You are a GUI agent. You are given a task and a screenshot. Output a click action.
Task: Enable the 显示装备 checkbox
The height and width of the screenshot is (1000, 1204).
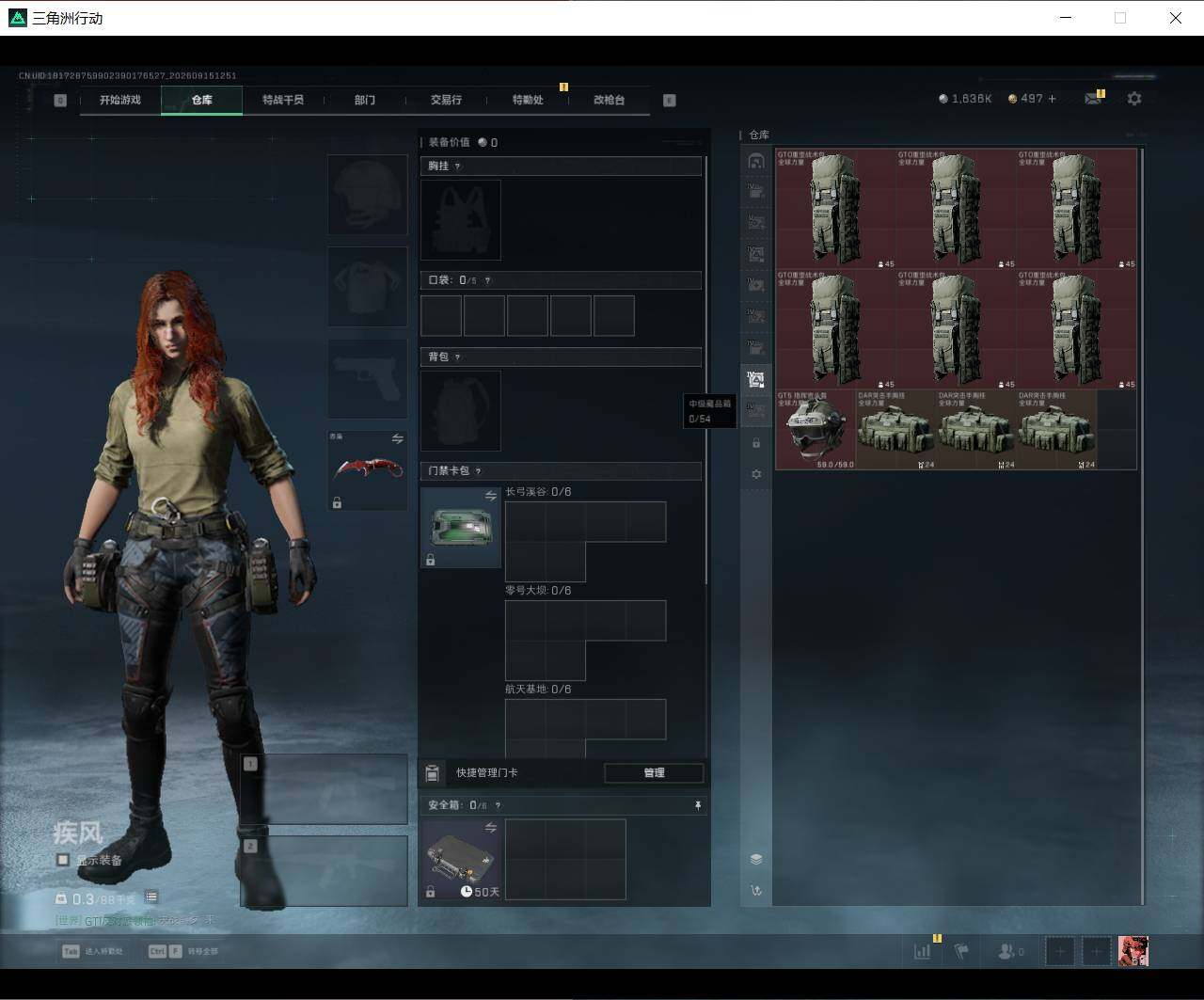pos(63,860)
